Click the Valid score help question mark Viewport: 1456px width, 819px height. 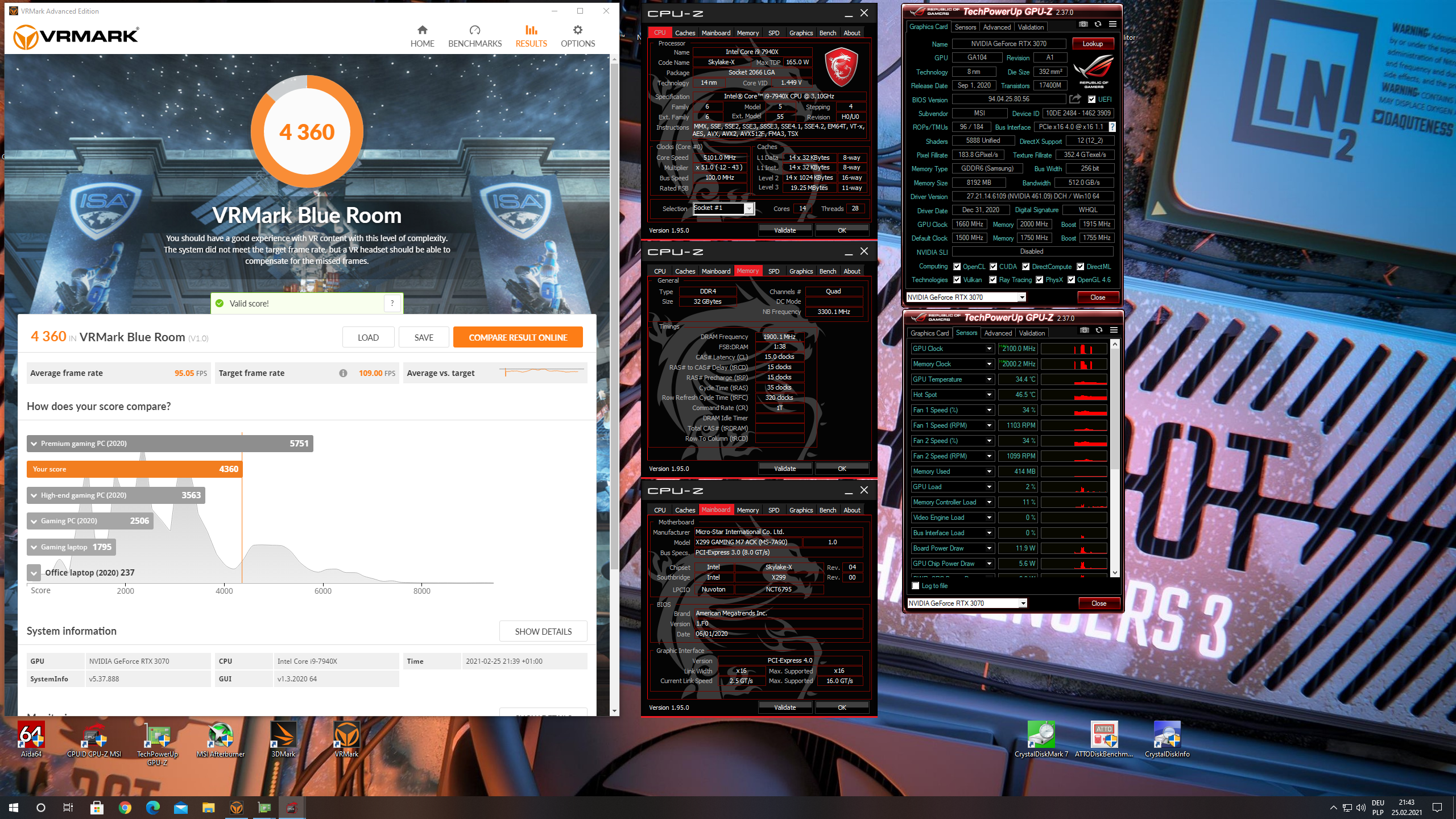click(x=392, y=303)
